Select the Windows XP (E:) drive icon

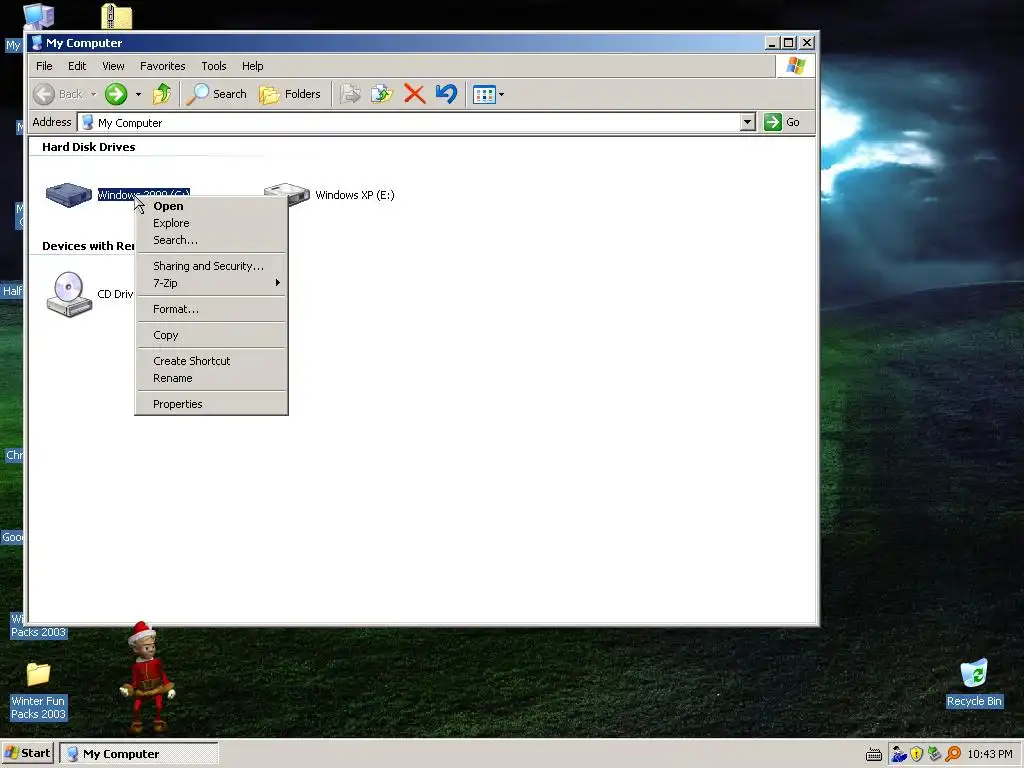coord(287,194)
